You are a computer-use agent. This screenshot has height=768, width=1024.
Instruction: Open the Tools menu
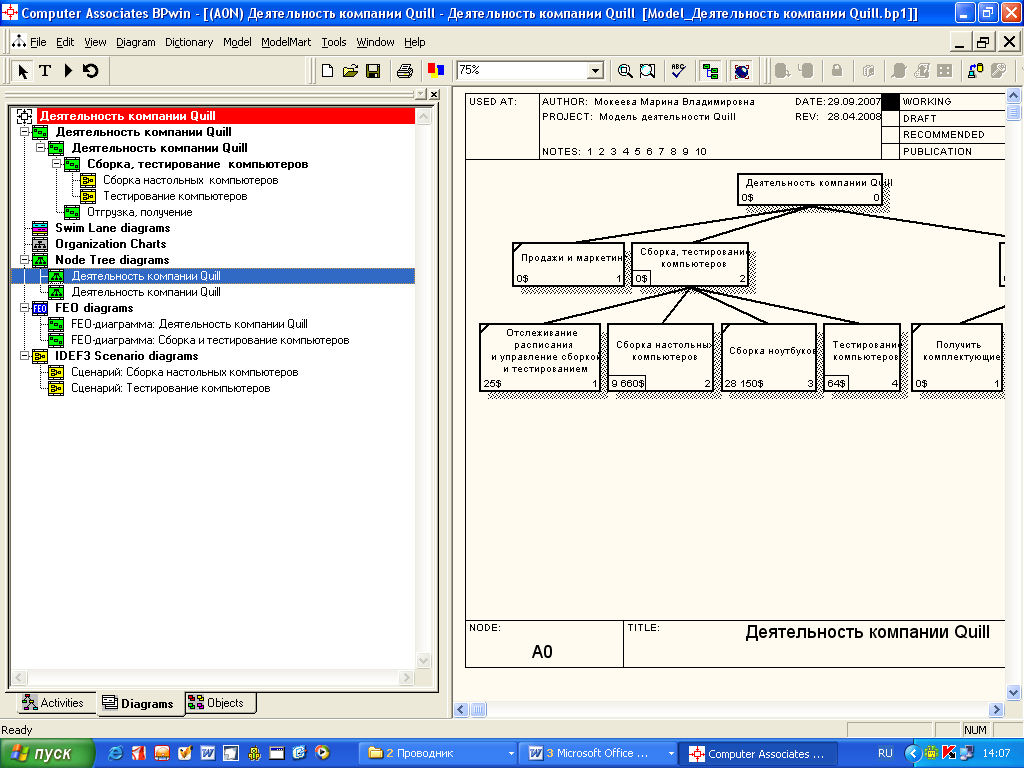click(334, 42)
